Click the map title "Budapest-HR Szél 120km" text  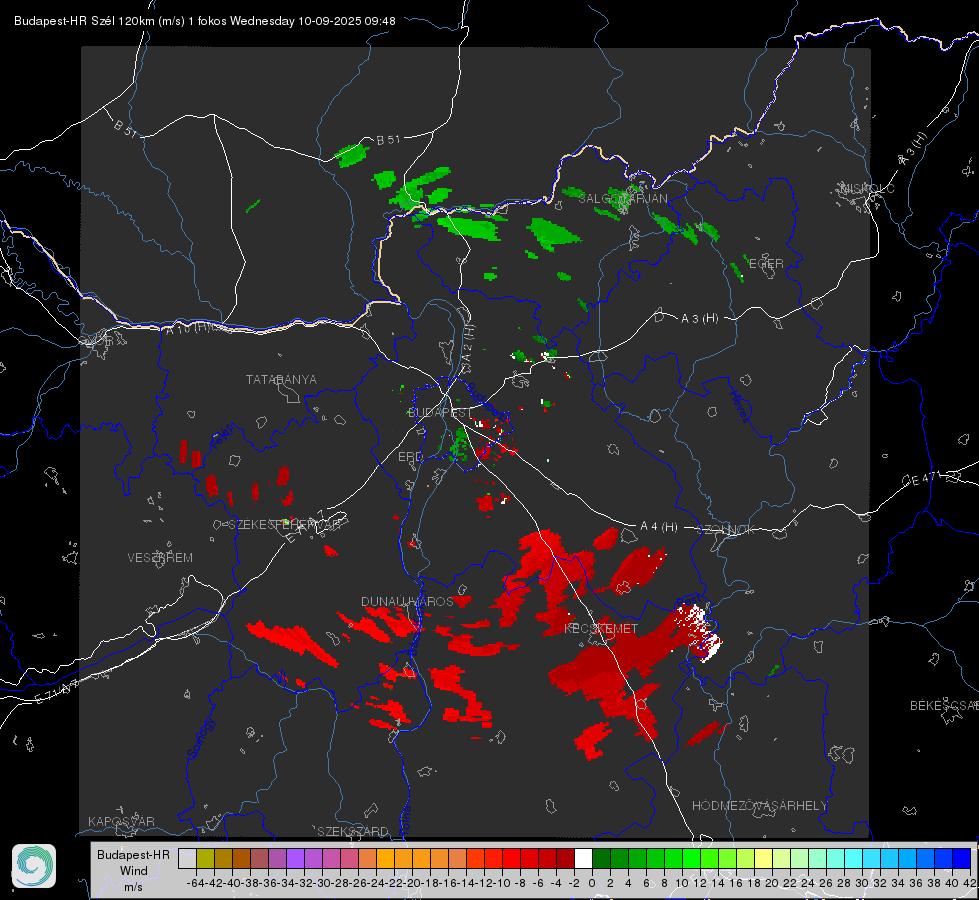pyautogui.click(x=84, y=21)
